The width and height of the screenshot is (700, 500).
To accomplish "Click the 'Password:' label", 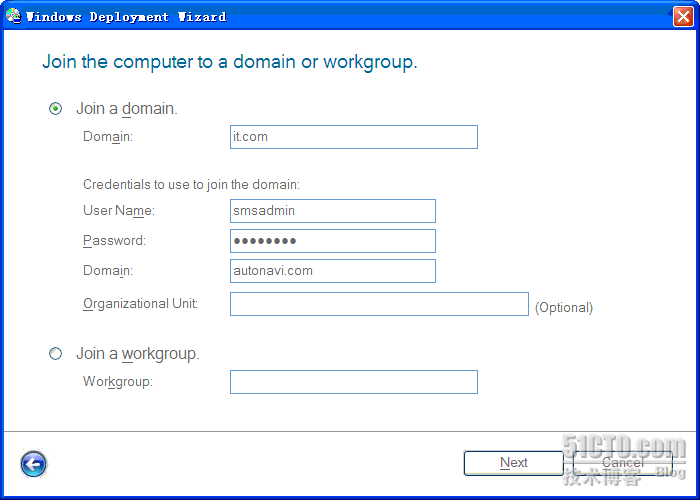I will coord(114,241).
